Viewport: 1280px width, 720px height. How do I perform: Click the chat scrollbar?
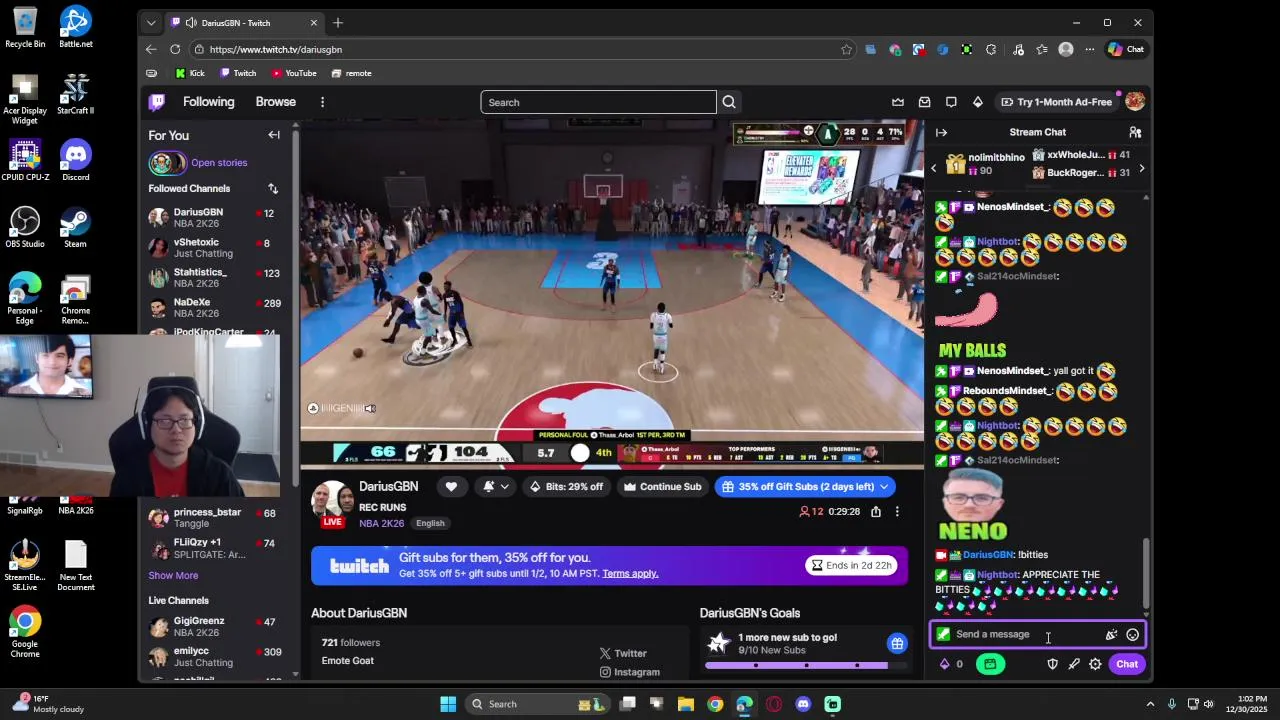click(x=1146, y=573)
